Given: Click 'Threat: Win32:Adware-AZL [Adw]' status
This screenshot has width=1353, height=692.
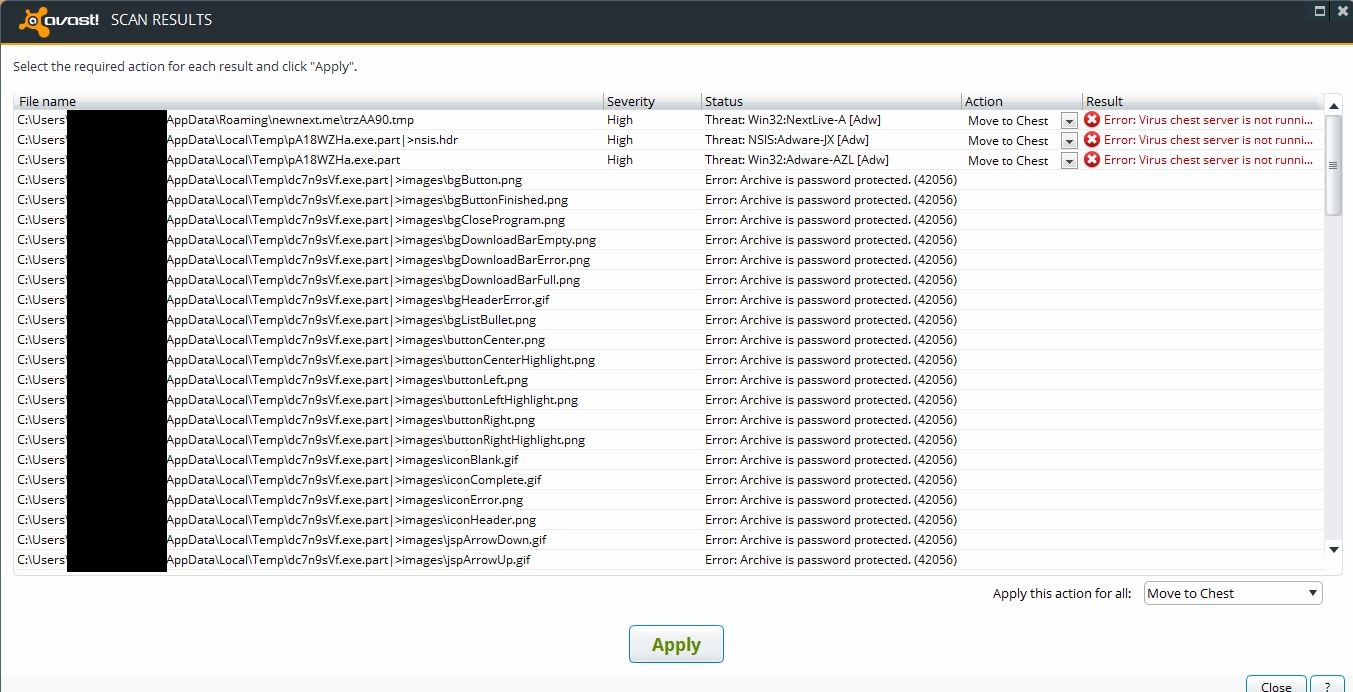Looking at the screenshot, I should (797, 160).
